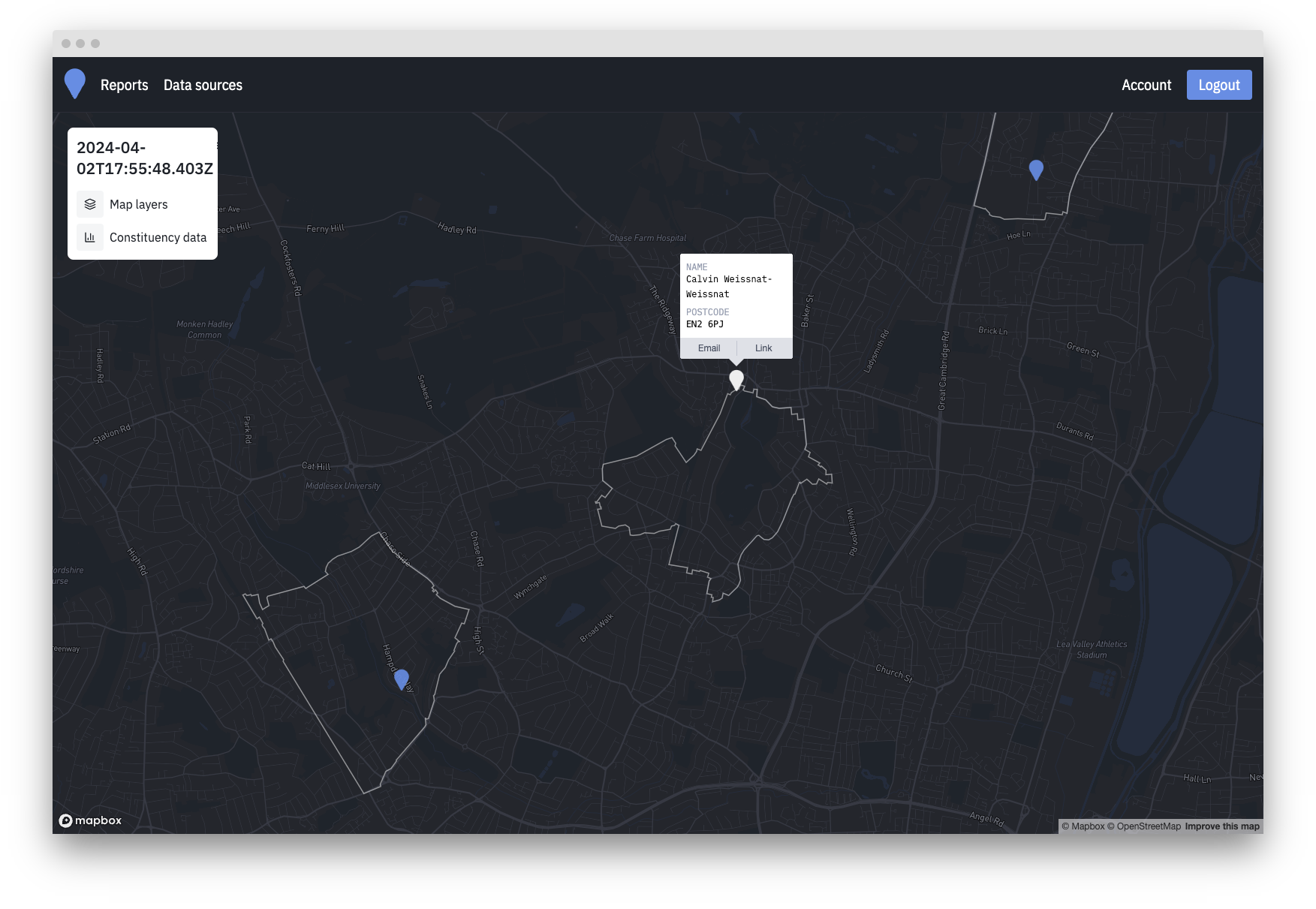Click the bar chart icon for Constituency data

(x=90, y=237)
